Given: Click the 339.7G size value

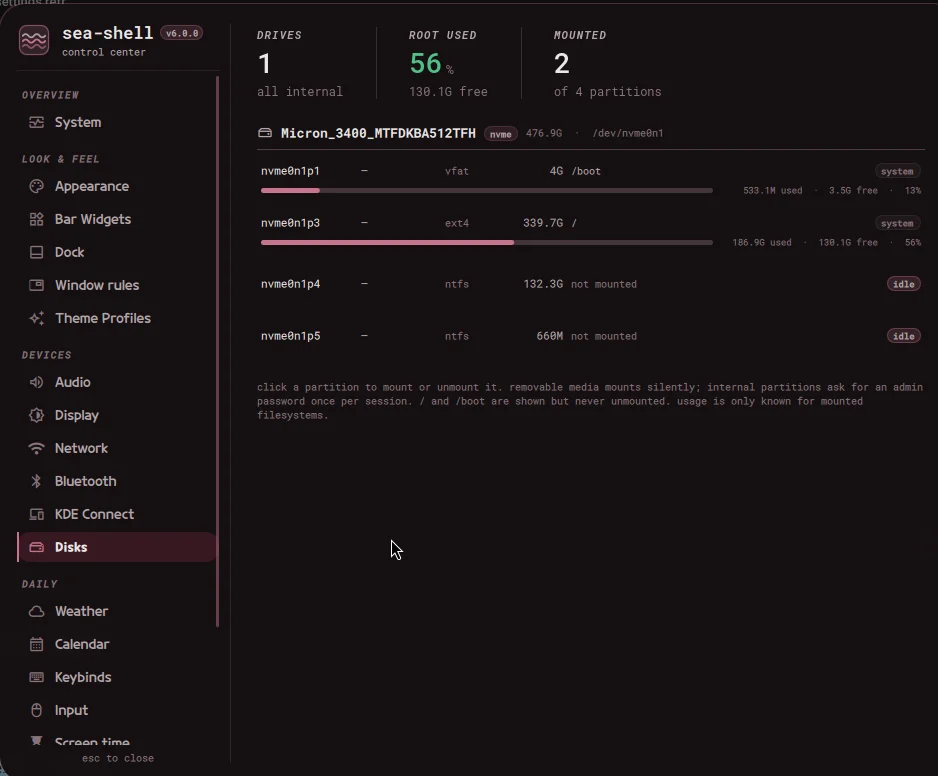Looking at the screenshot, I should coord(543,223).
